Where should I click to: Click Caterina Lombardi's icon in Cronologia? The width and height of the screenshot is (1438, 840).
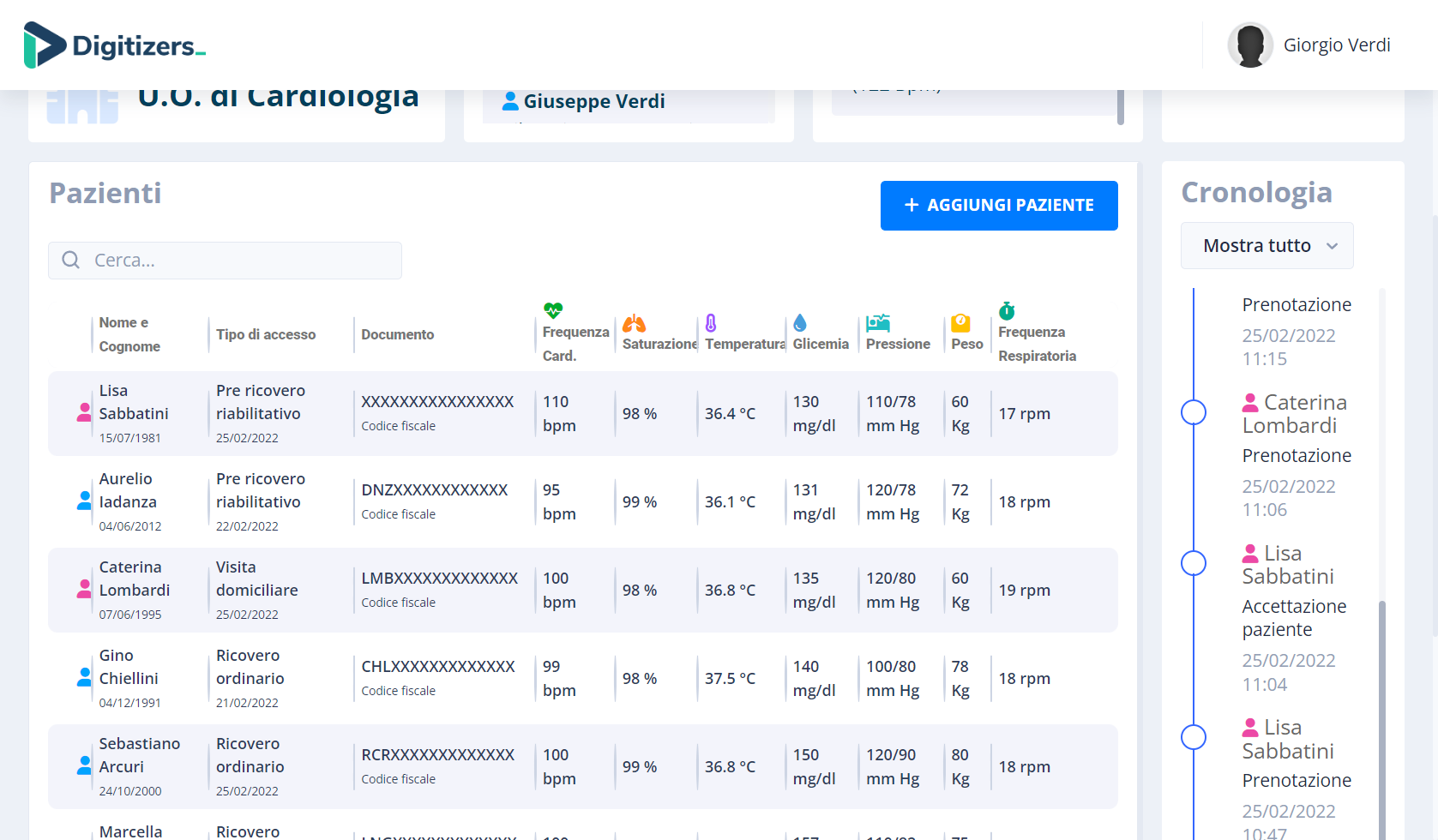[1250, 402]
